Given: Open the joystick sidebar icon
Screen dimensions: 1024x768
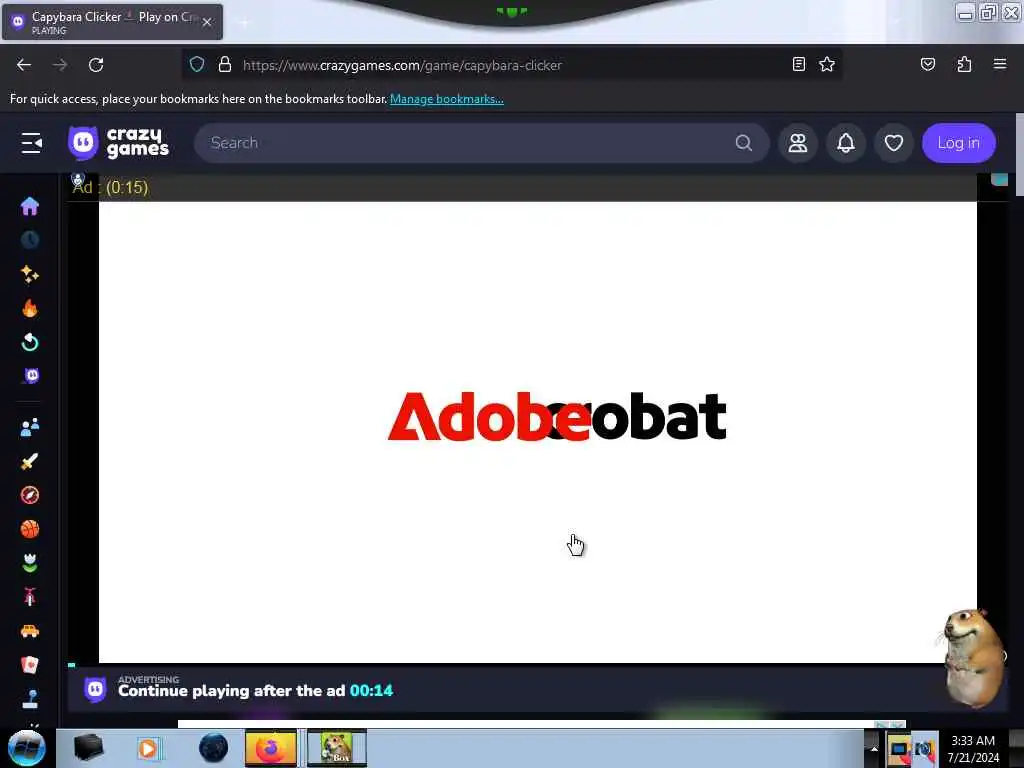Looking at the screenshot, I should [x=30, y=699].
